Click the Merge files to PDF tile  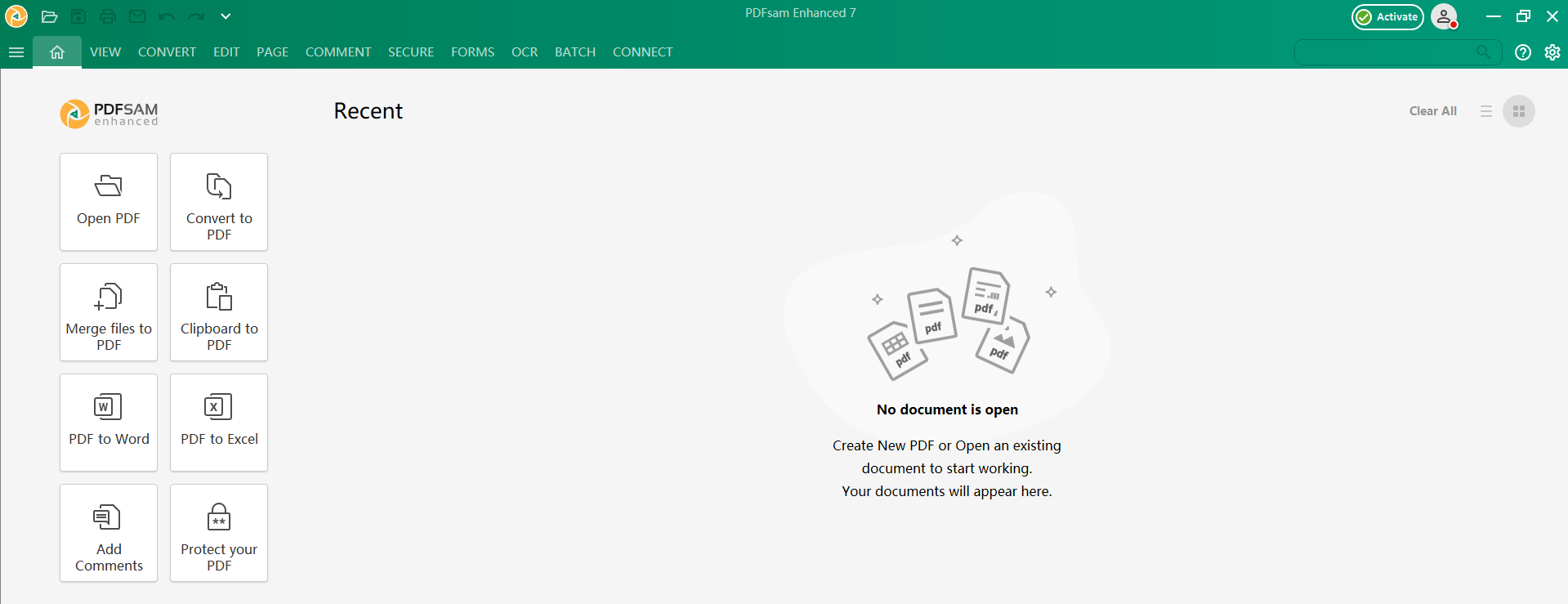click(109, 312)
